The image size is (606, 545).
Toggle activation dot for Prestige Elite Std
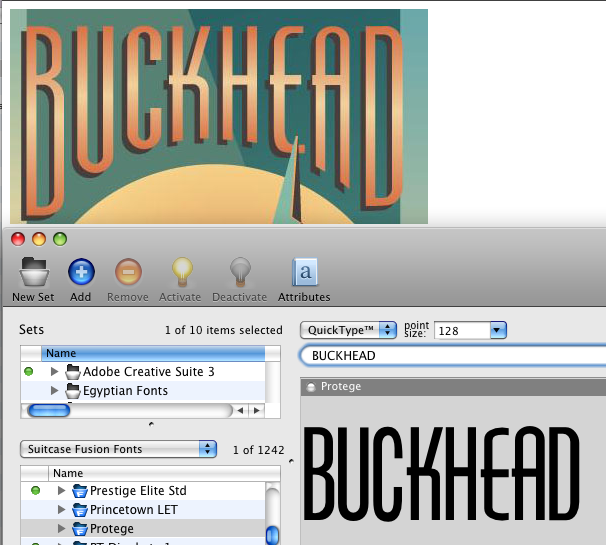pos(36,491)
